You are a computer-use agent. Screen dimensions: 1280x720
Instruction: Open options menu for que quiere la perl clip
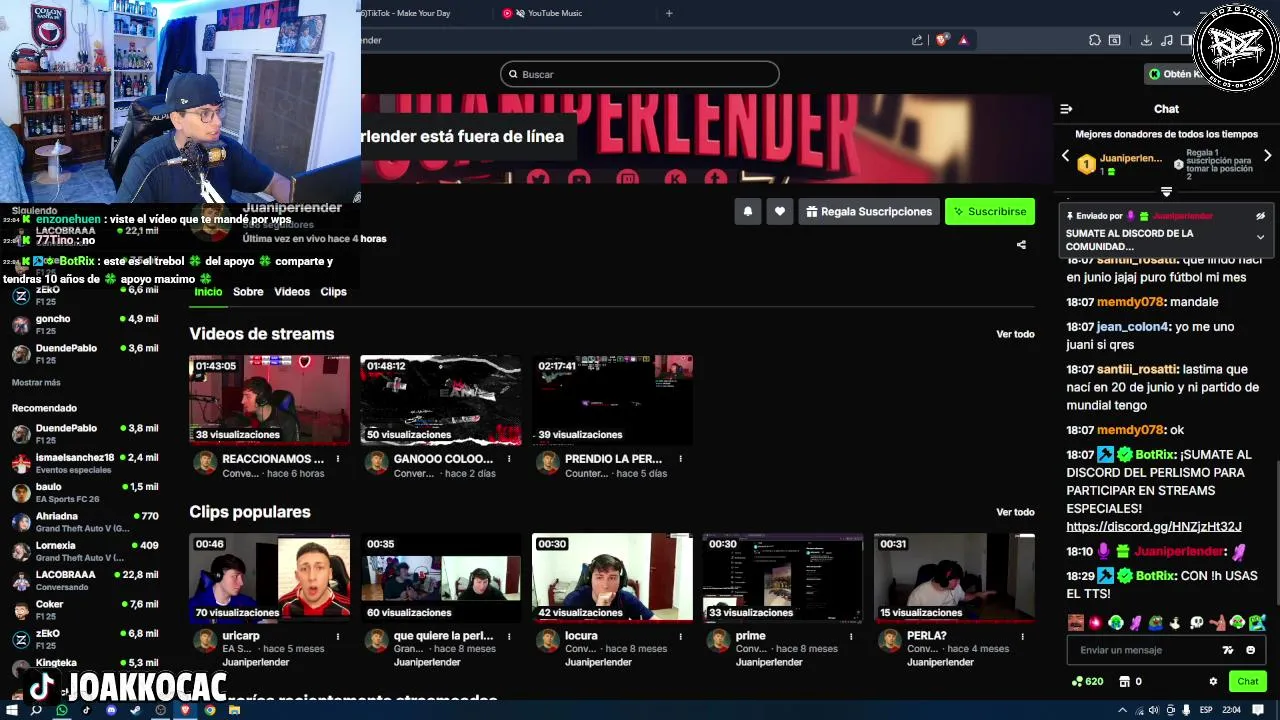click(x=509, y=636)
